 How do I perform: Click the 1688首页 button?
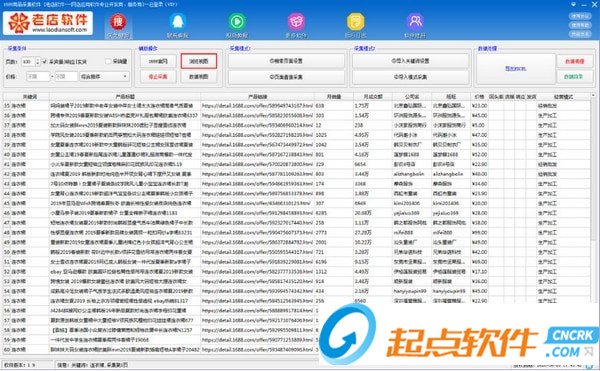click(x=158, y=61)
